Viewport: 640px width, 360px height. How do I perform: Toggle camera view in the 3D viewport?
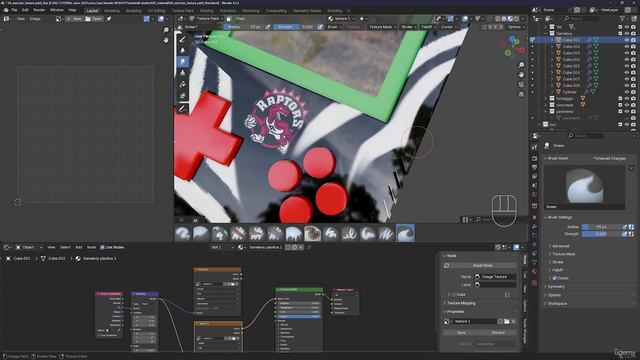pyautogui.click(x=521, y=84)
